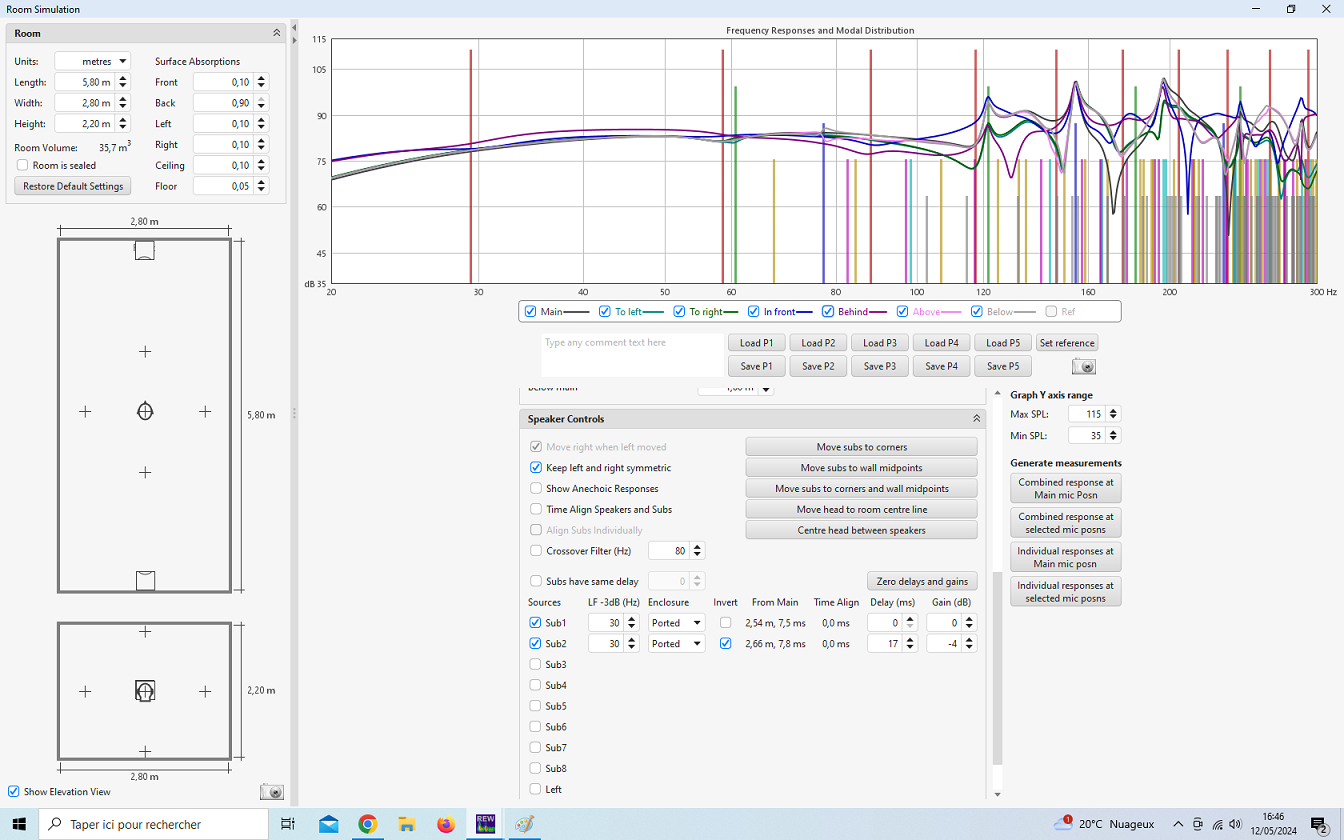Image resolution: width=1344 pixels, height=840 pixels.
Task: Uncheck Keep left and right symmetric
Action: (536, 468)
